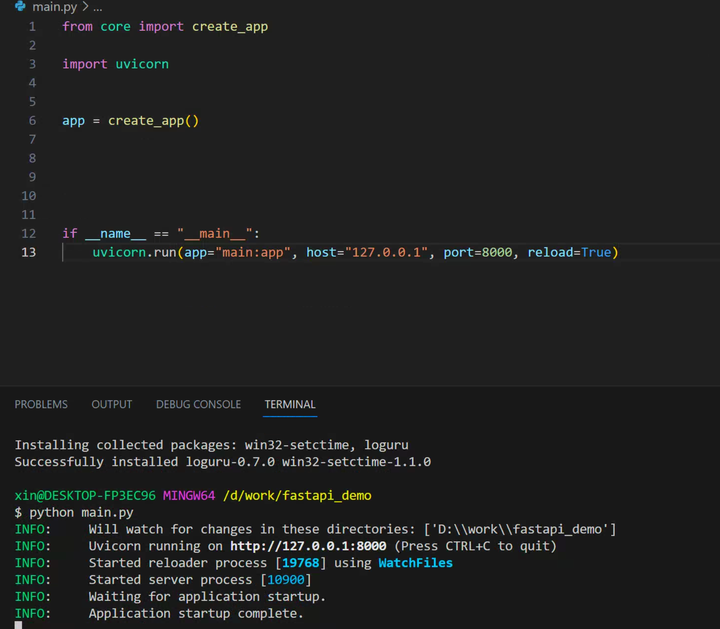Click the 'D:\\work\\fastapi_demo' directory text in terminal

click(520, 529)
